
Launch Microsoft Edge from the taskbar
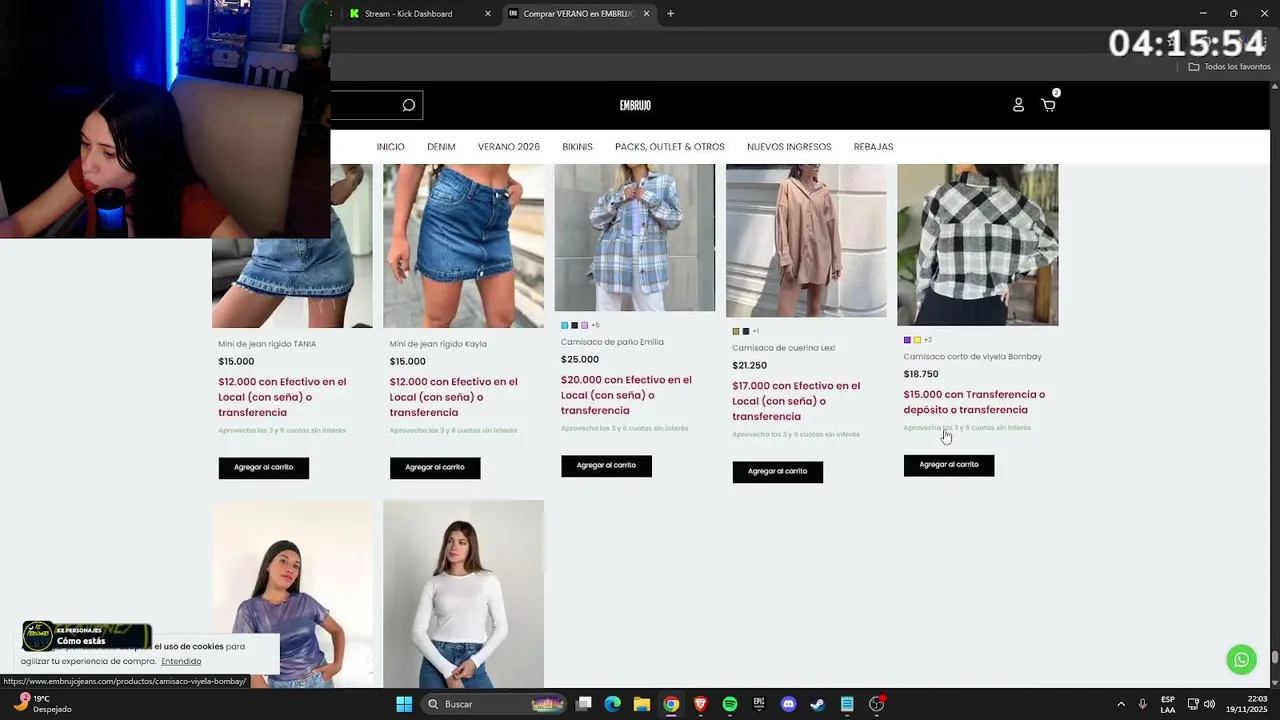click(x=613, y=704)
